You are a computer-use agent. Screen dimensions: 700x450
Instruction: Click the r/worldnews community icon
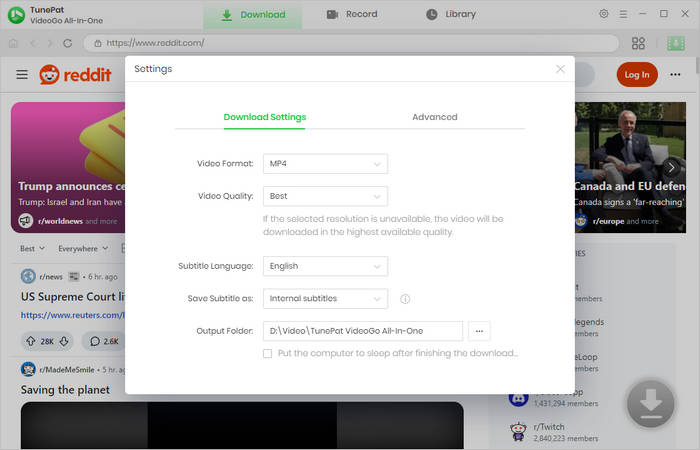coord(25,221)
